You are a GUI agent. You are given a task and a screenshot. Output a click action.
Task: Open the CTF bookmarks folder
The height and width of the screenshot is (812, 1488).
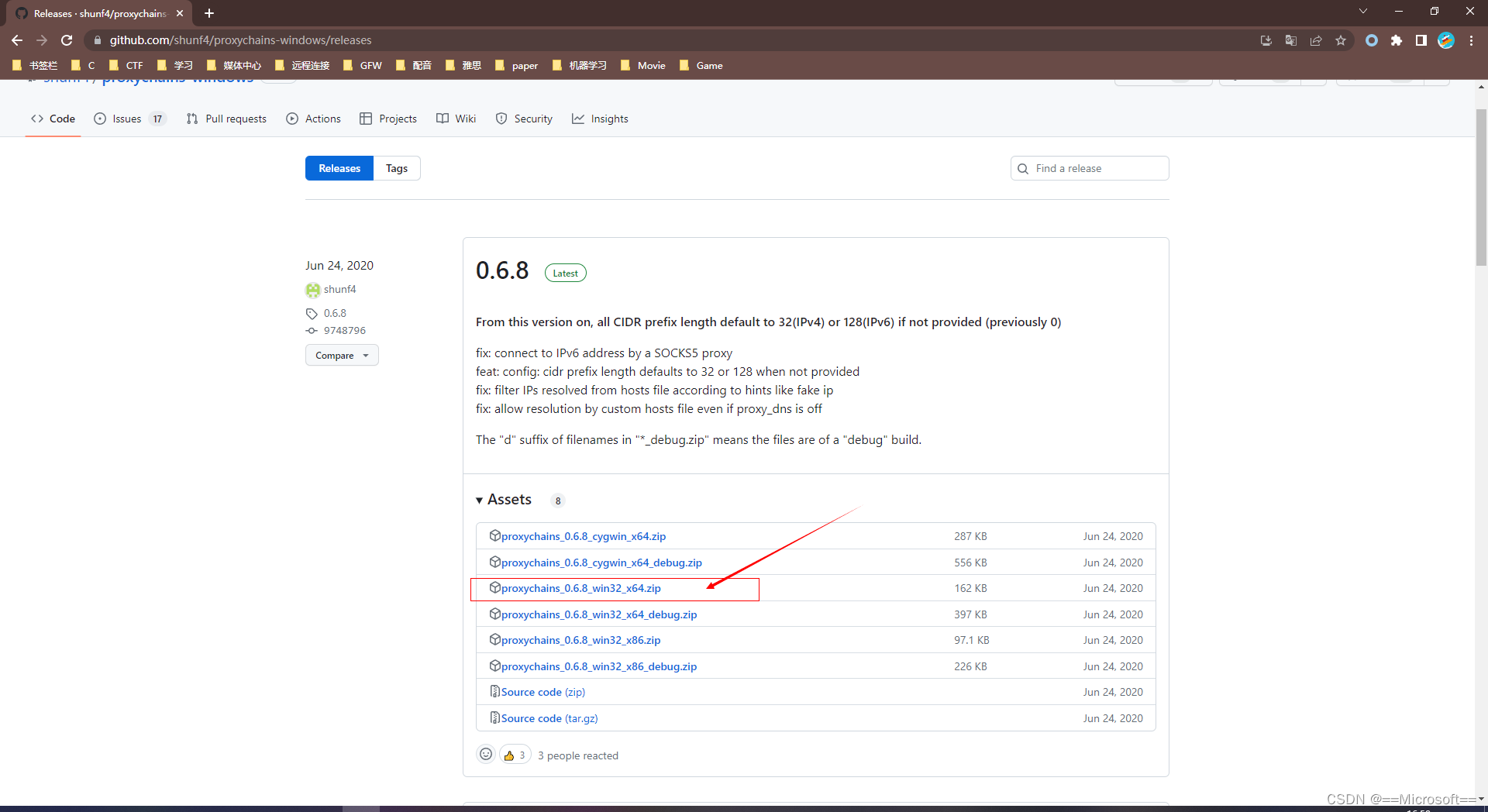point(126,65)
